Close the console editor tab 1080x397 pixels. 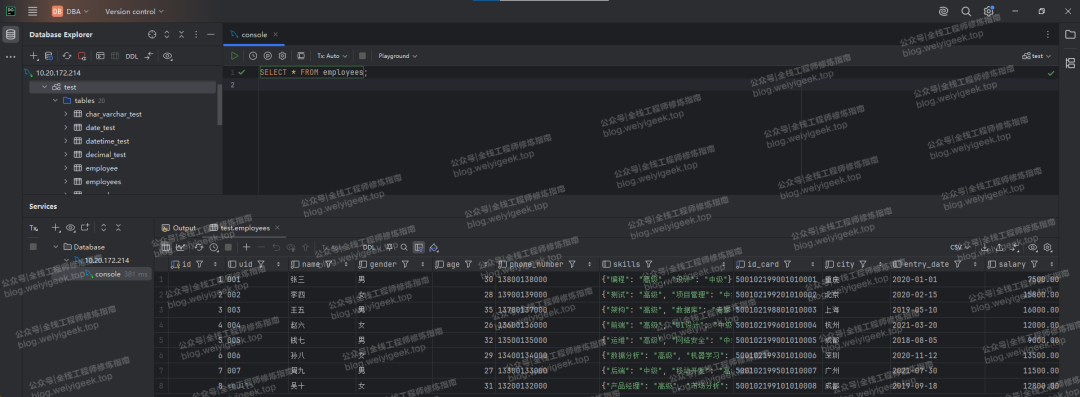pos(276,34)
